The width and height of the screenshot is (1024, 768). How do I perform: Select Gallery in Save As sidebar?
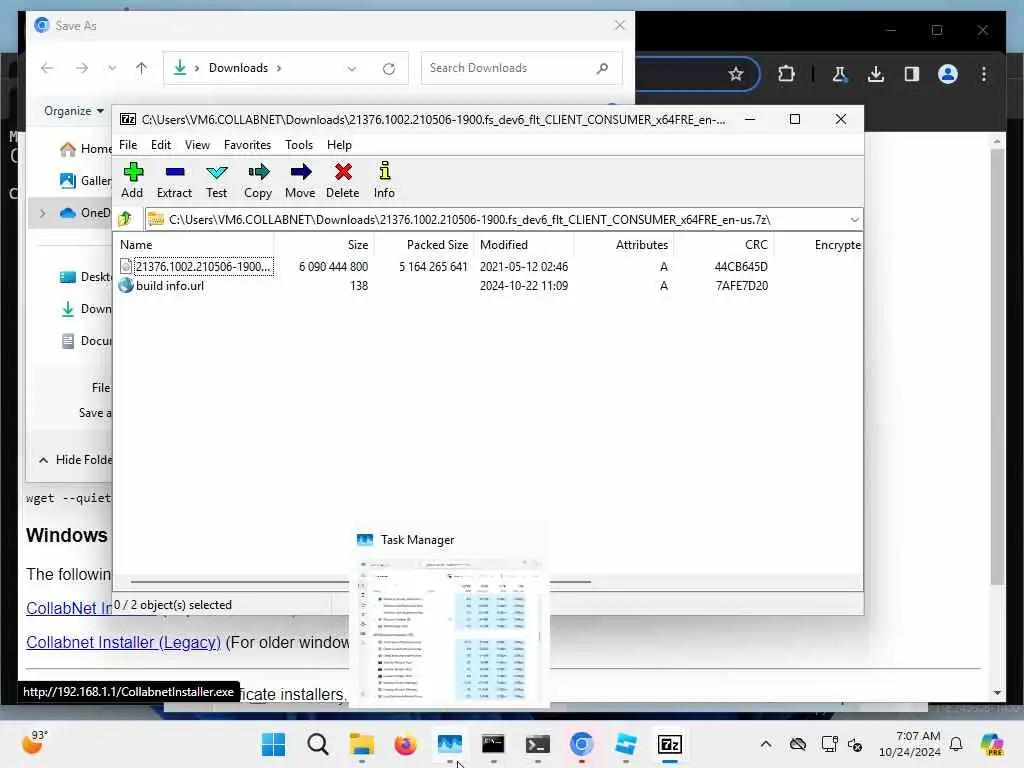click(x=86, y=180)
